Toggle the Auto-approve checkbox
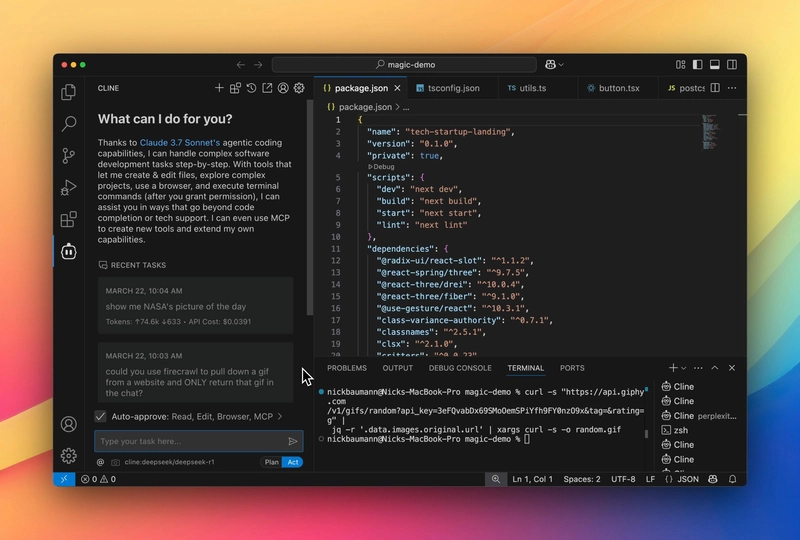 [x=101, y=416]
